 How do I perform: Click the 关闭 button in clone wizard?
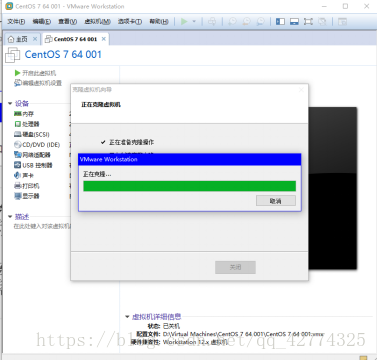235,267
